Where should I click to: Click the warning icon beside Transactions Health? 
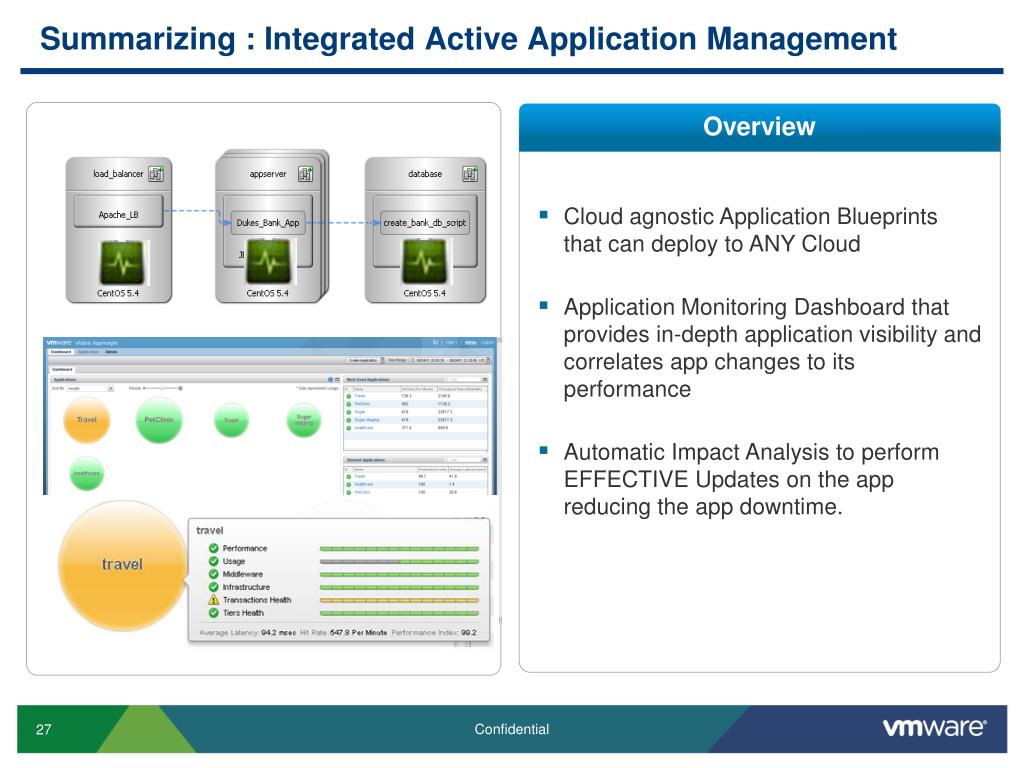click(214, 600)
